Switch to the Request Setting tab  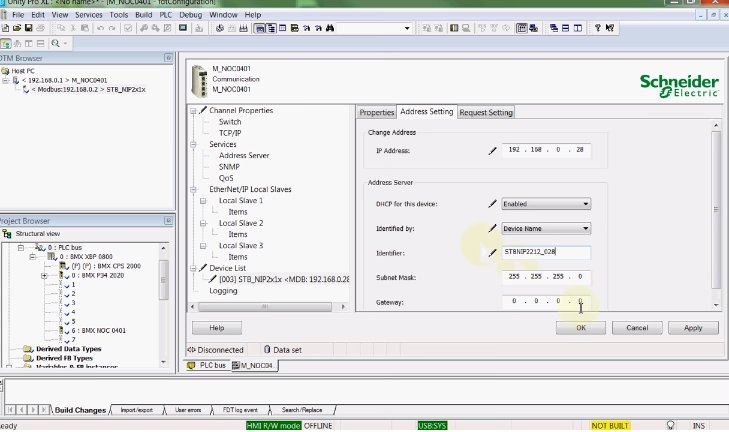click(486, 113)
